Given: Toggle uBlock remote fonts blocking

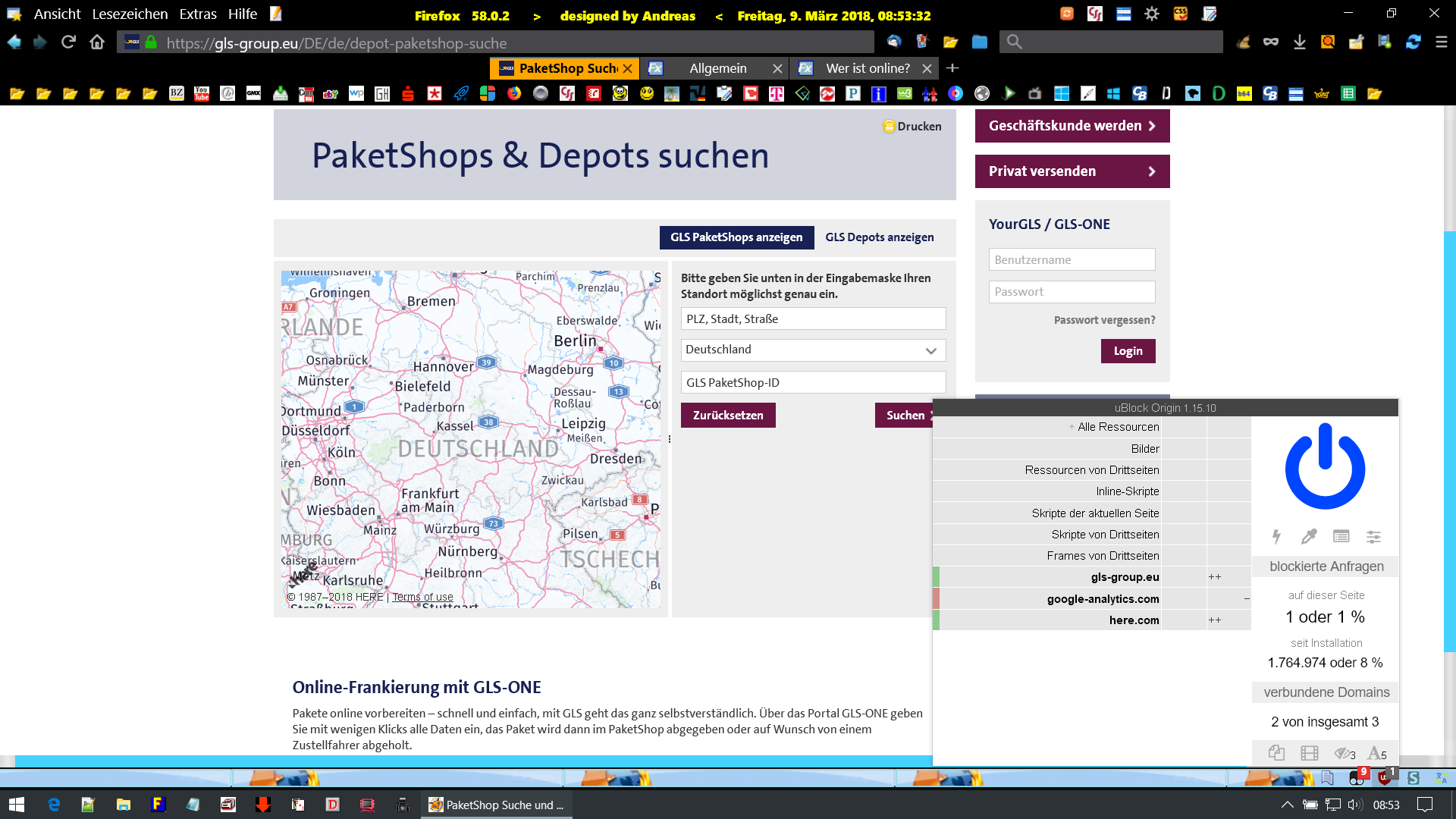Looking at the screenshot, I should 1376,753.
